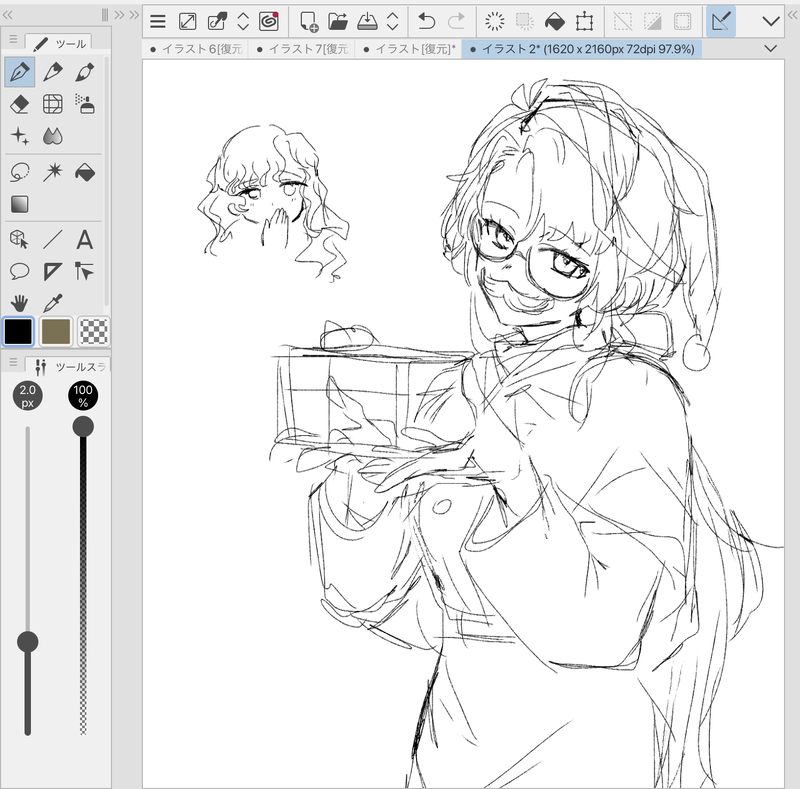Select the Eraser tool
800x789 pixels.
[20, 105]
